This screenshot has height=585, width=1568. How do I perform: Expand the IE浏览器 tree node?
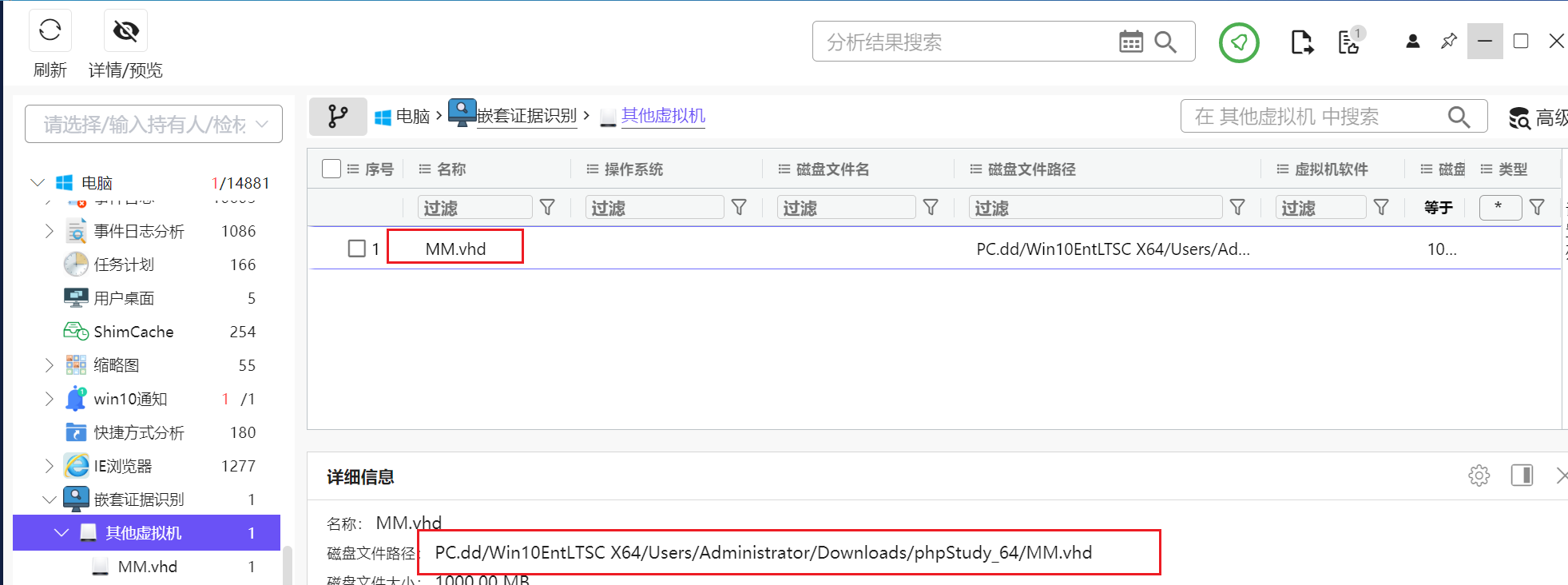click(x=50, y=466)
